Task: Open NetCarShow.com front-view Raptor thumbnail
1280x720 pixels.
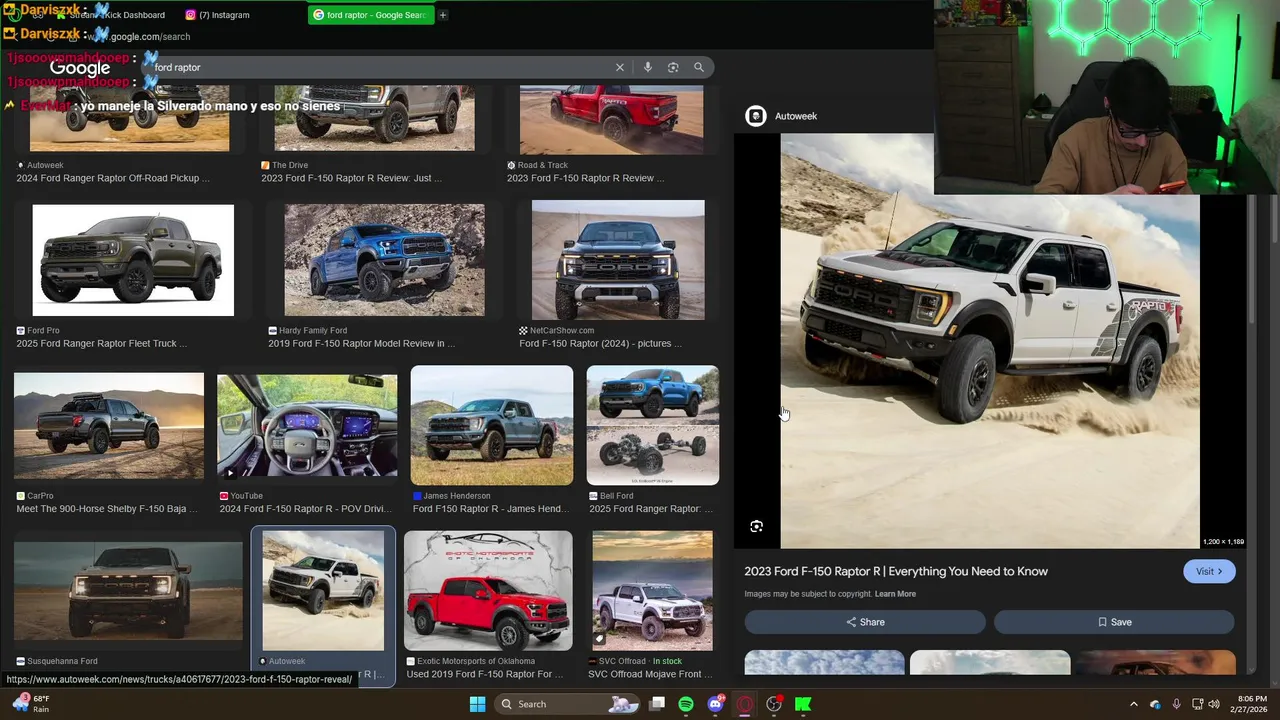Action: point(618,260)
